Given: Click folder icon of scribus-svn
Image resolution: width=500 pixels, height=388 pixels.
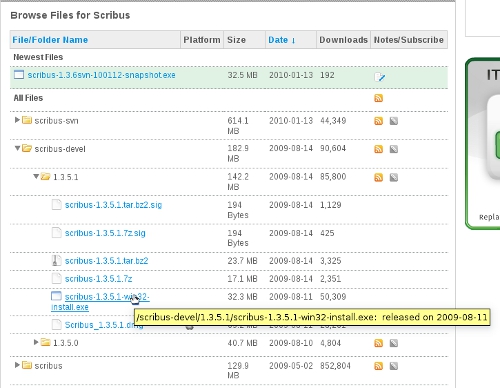Looking at the screenshot, I should point(27,120).
